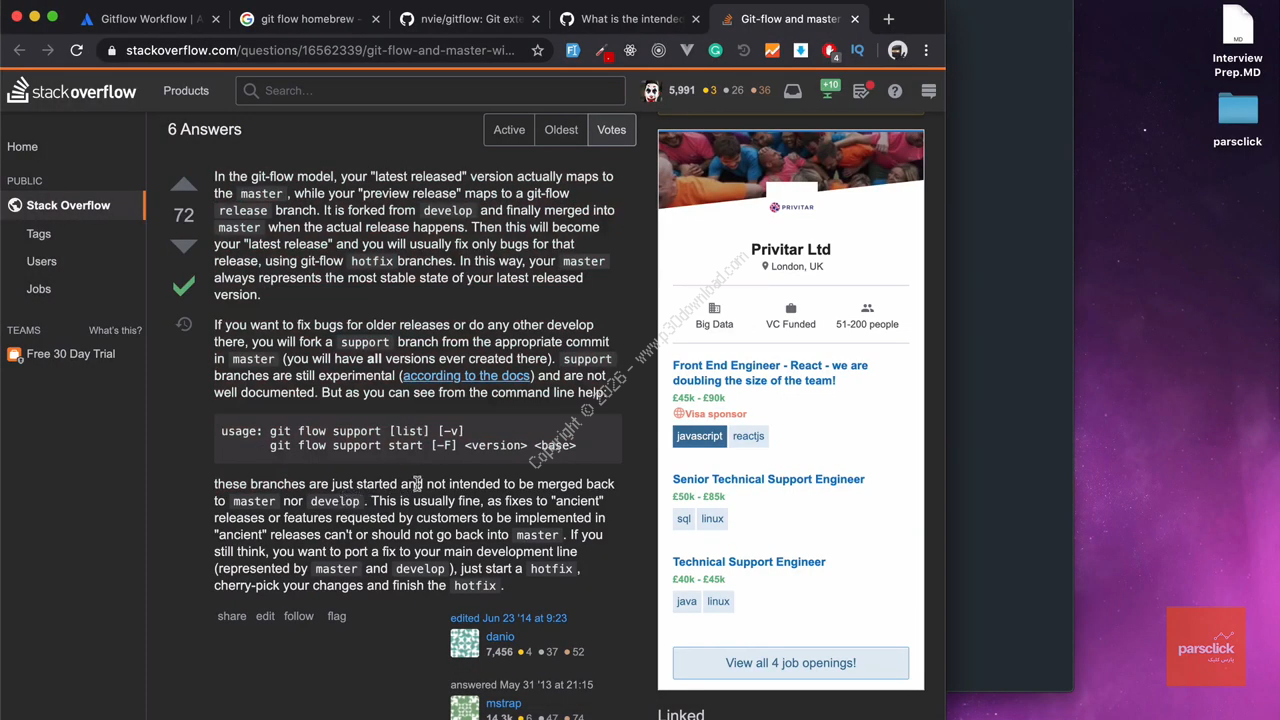Image resolution: width=1280 pixels, height=720 pixels.
Task: Click the Stack Overflow search field
Action: point(430,91)
